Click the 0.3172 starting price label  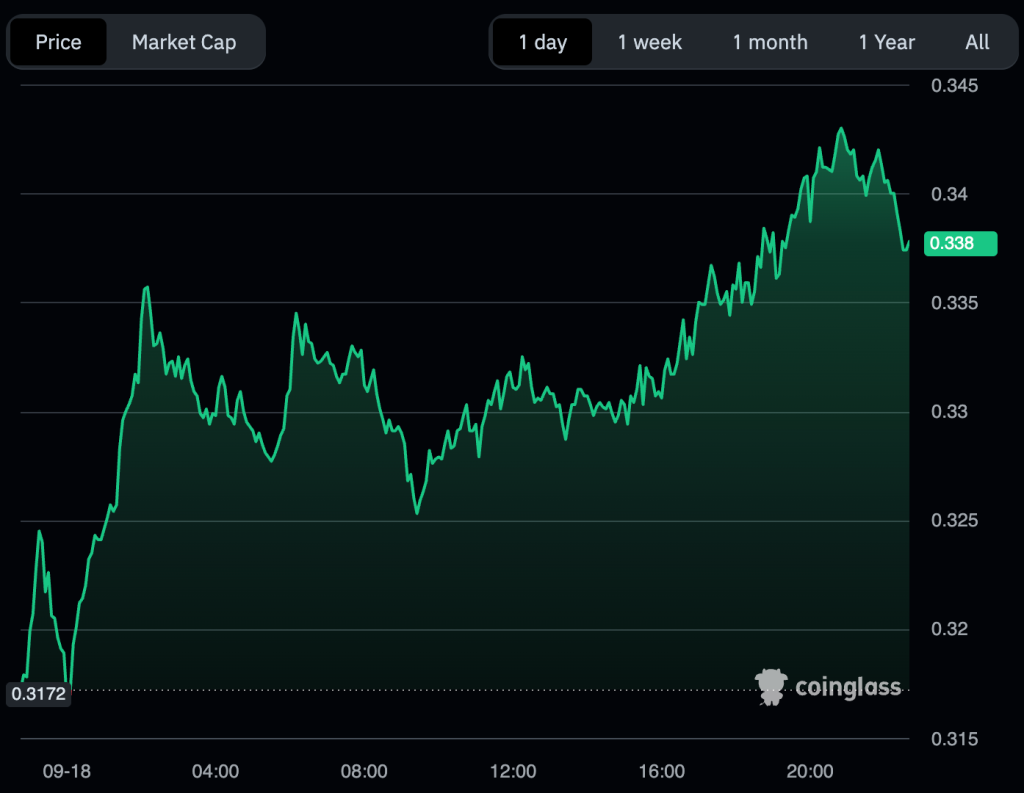(38, 692)
